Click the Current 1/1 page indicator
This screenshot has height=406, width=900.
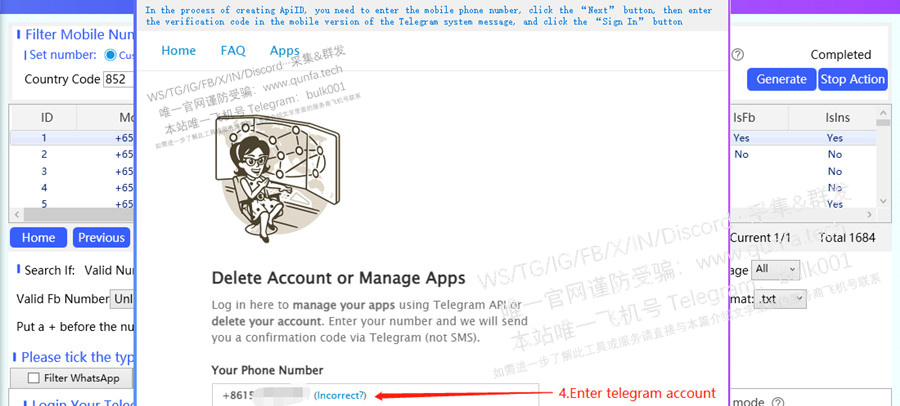tap(760, 238)
